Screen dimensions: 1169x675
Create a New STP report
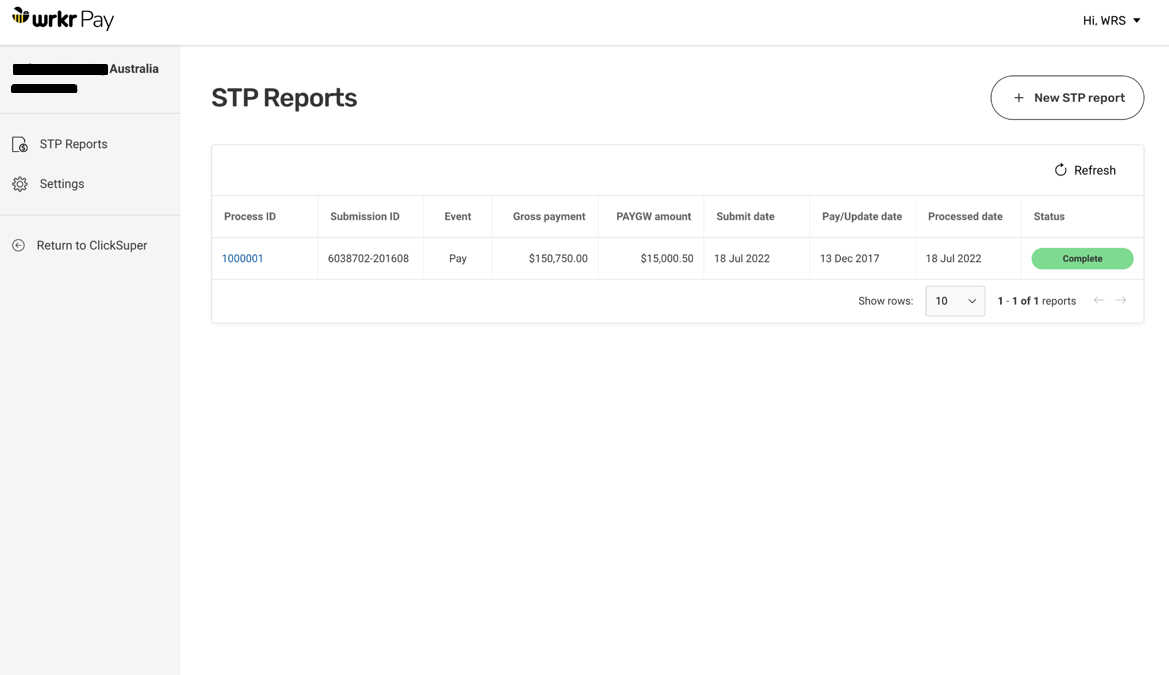tap(1067, 97)
